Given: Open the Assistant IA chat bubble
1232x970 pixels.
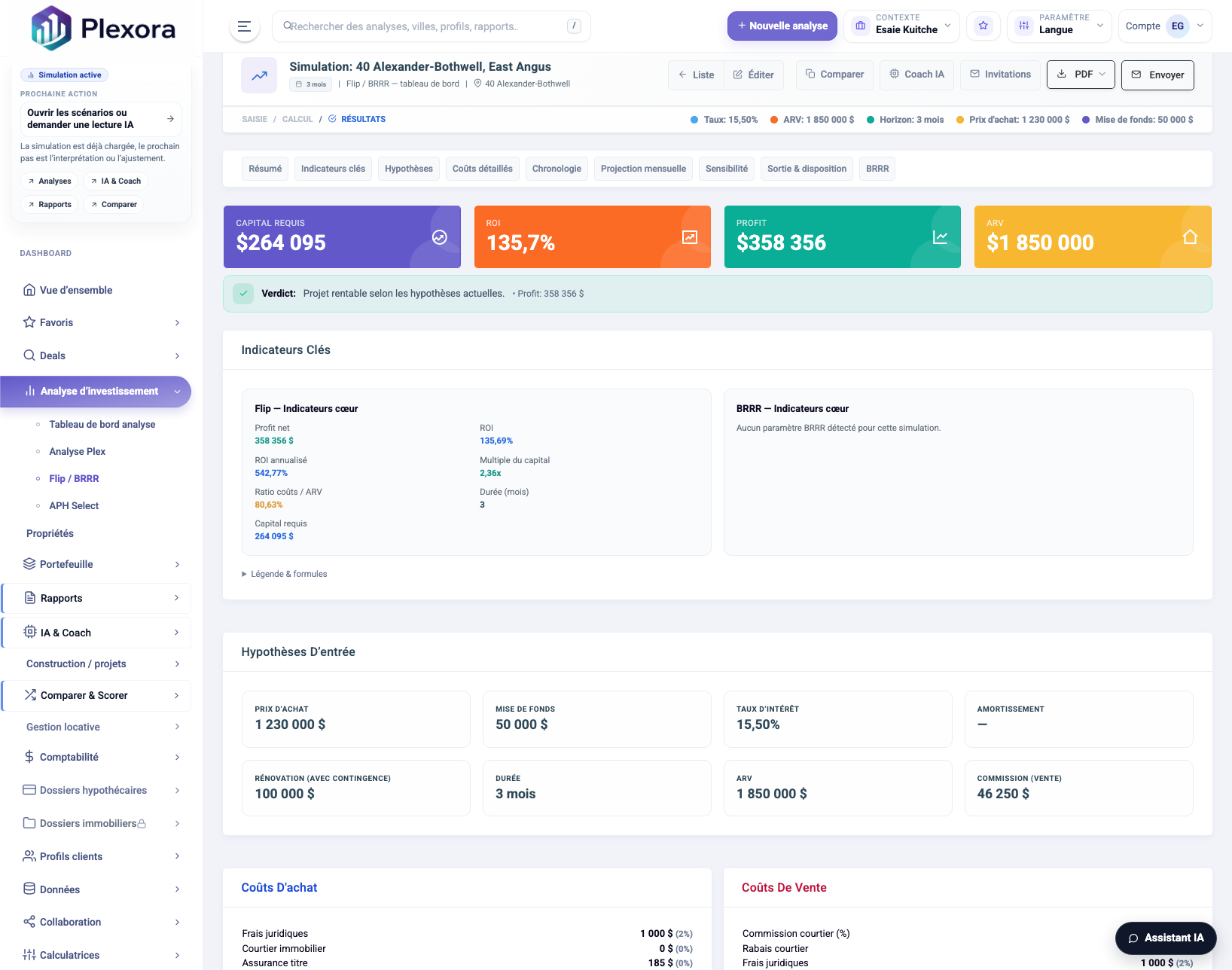Looking at the screenshot, I should point(1166,938).
